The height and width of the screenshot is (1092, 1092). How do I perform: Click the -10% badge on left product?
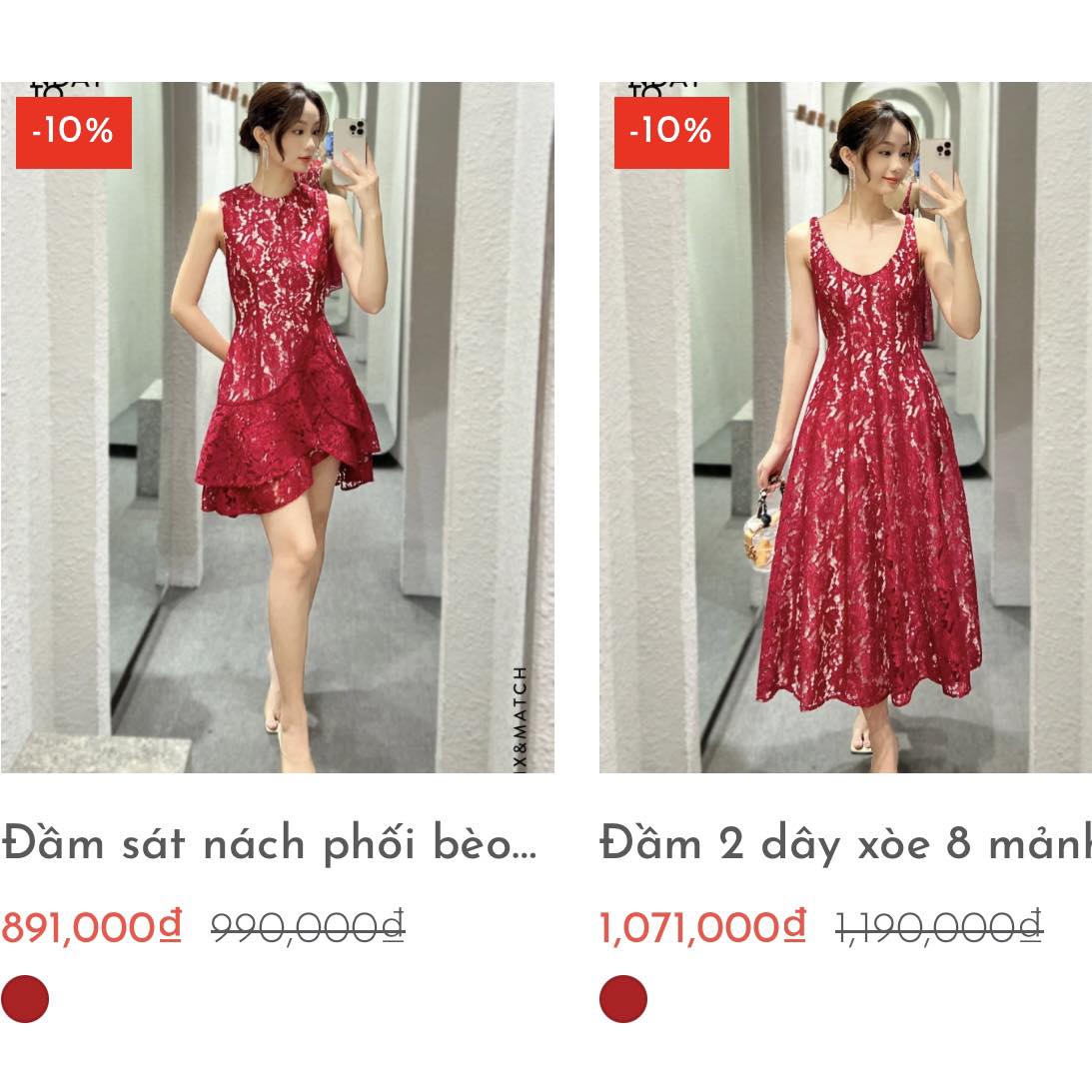click(74, 132)
